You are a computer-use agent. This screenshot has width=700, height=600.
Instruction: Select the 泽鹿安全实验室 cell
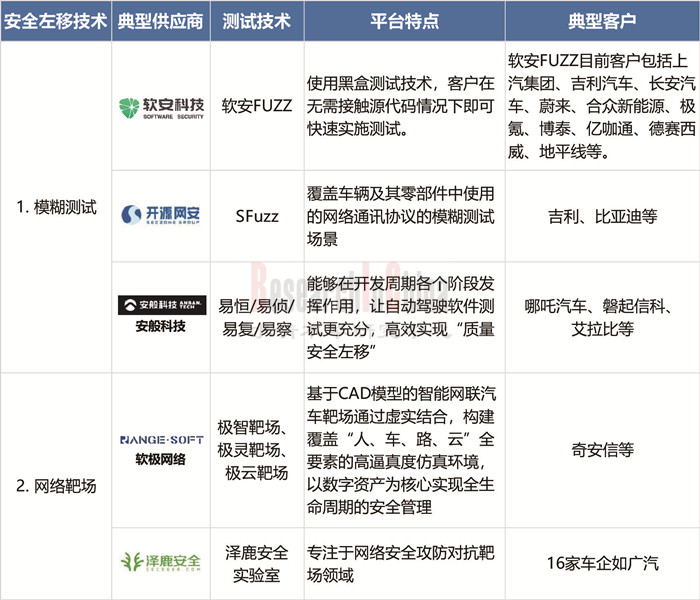pyautogui.click(x=257, y=564)
